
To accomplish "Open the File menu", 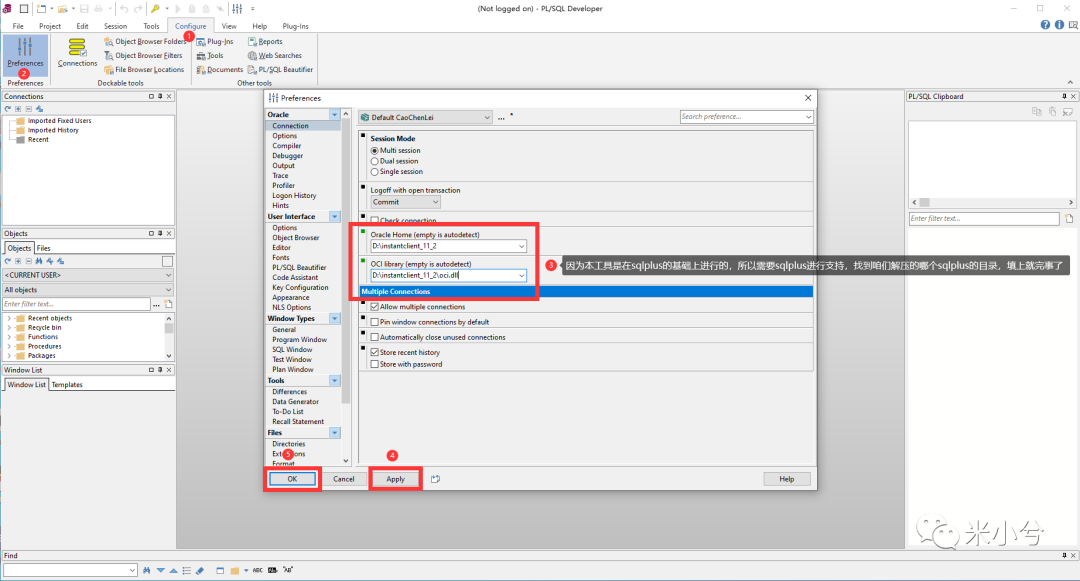I will (x=18, y=26).
